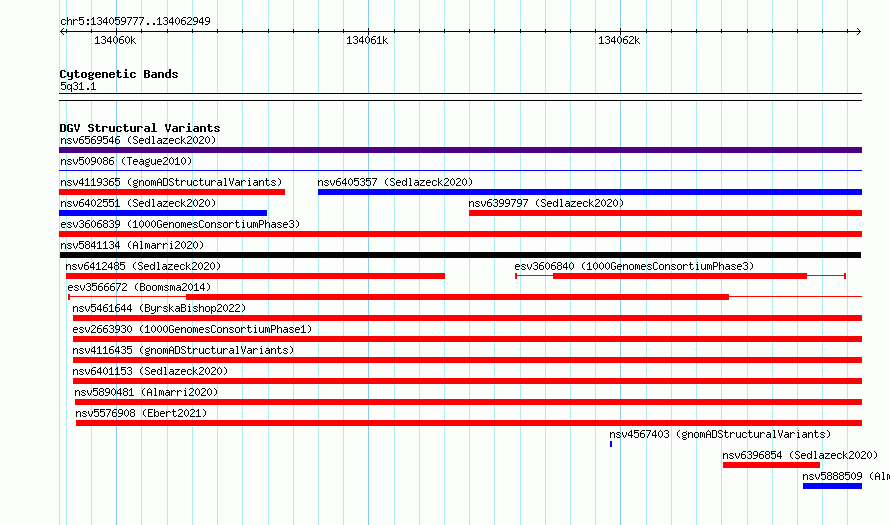
Task: Open the nsv6399797 (Sedlazeck2020) label
Action: pos(546,203)
